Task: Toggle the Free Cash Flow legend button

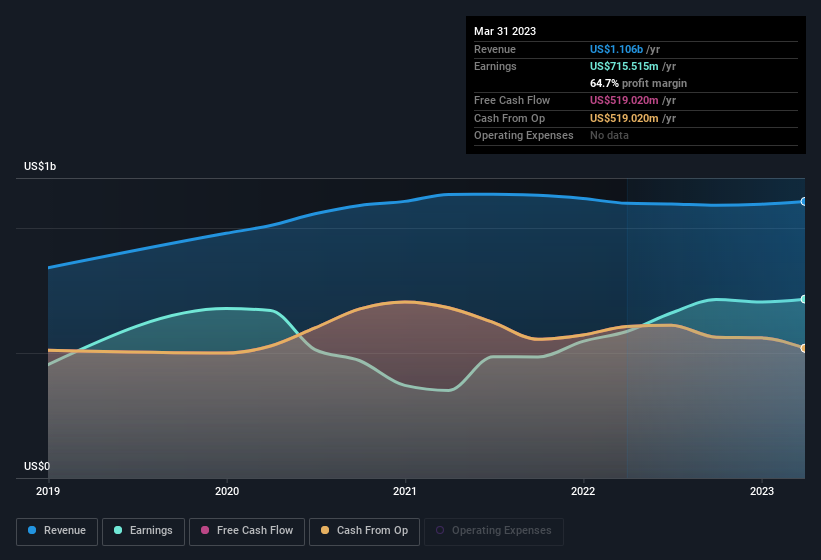Action: [x=247, y=531]
